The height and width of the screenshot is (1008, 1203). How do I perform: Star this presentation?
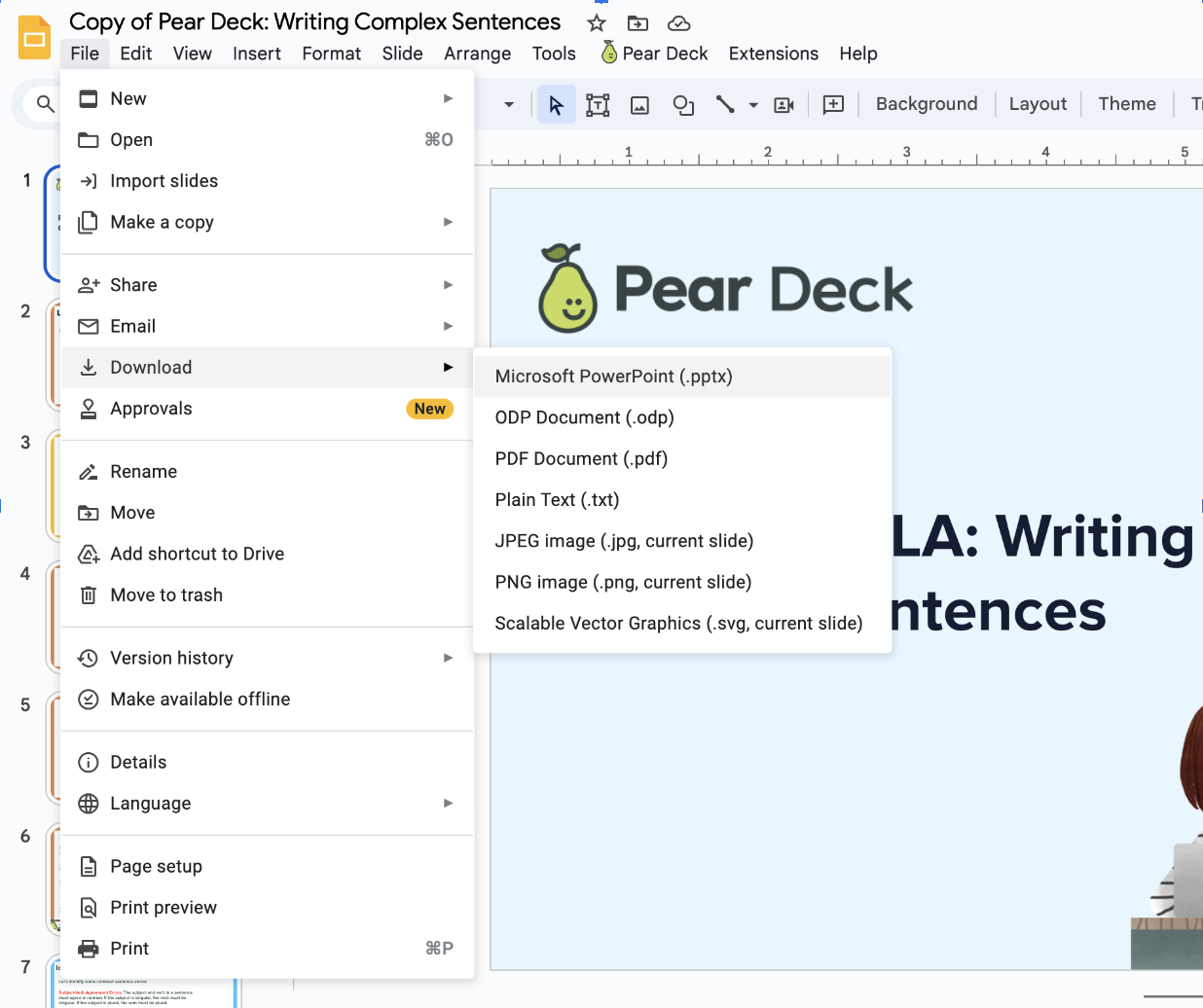(596, 22)
